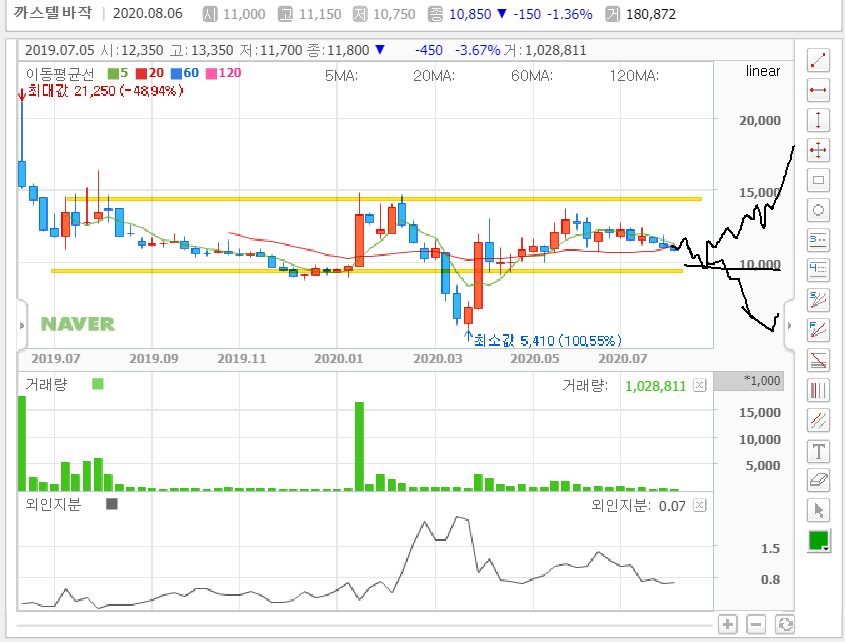Toggle the 거래량 volume series legend
The width and height of the screenshot is (845, 642).
point(98,384)
